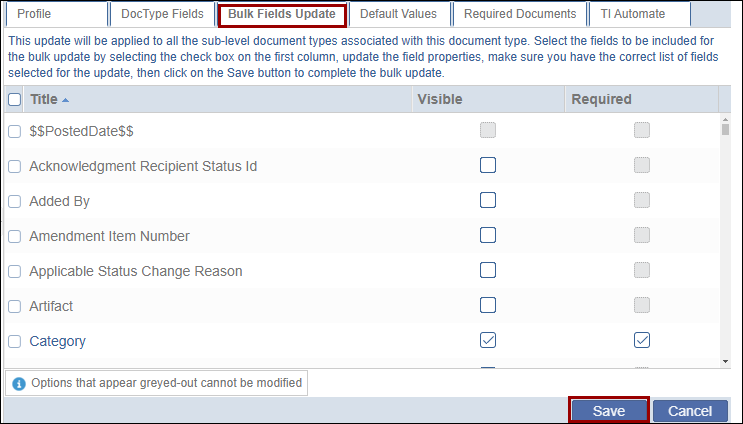Select the Added By row checkbox

click(x=14, y=201)
